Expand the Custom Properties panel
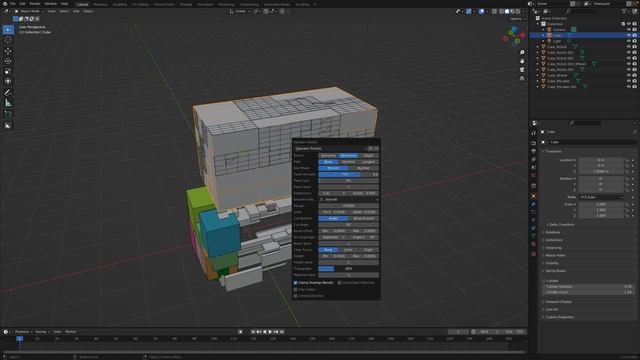The image size is (640, 360). coord(559,317)
